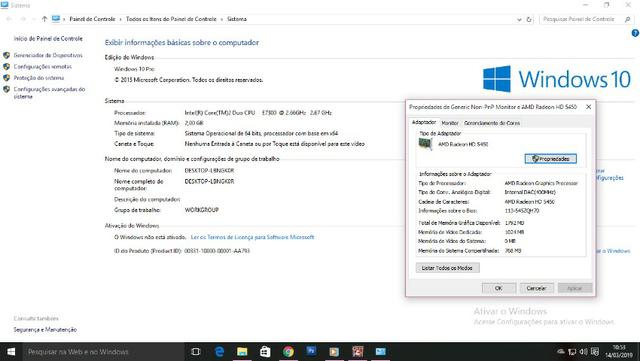The image size is (640, 361).
Task: Open the System window taskbar icon
Action: pos(380,352)
